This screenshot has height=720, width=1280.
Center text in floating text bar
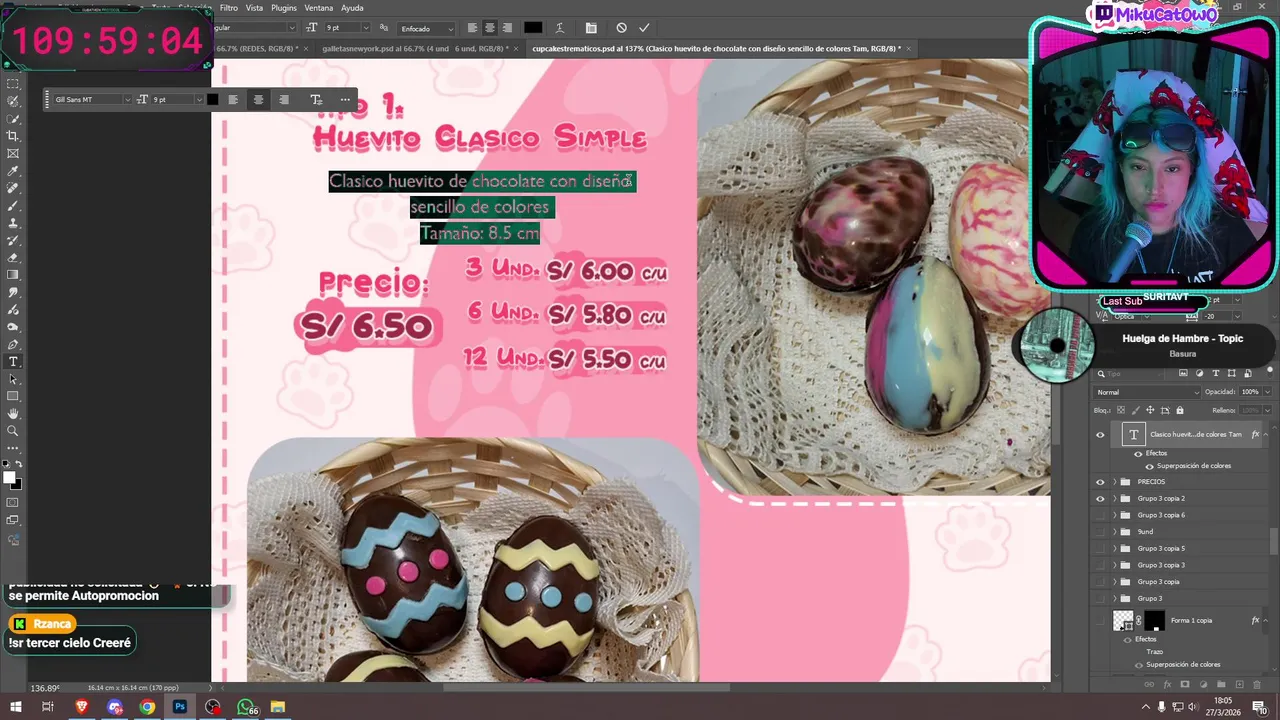tap(258, 99)
